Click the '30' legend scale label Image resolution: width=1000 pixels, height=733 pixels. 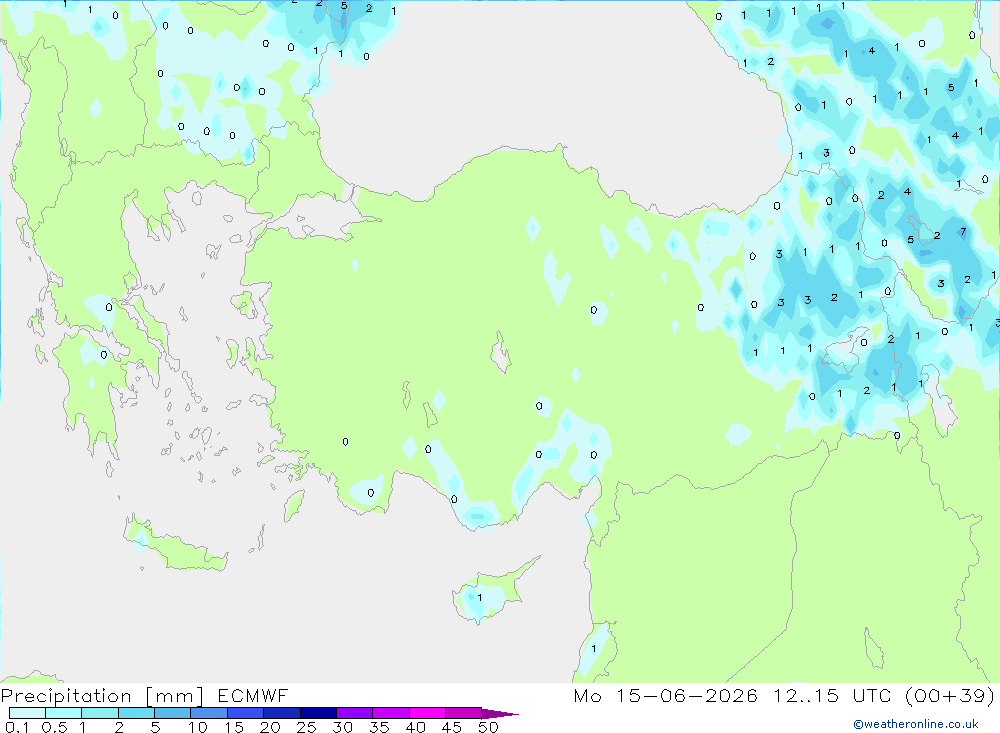pos(342,727)
